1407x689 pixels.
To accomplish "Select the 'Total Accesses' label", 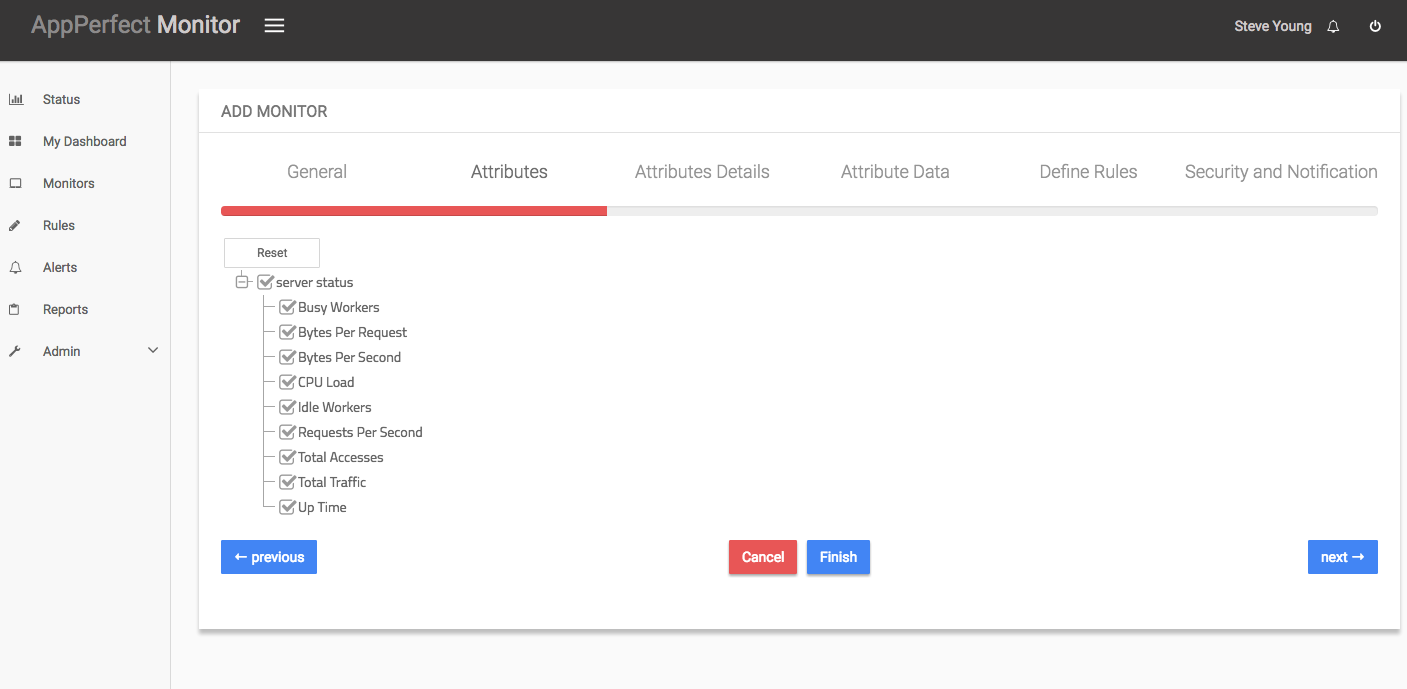I will [341, 457].
